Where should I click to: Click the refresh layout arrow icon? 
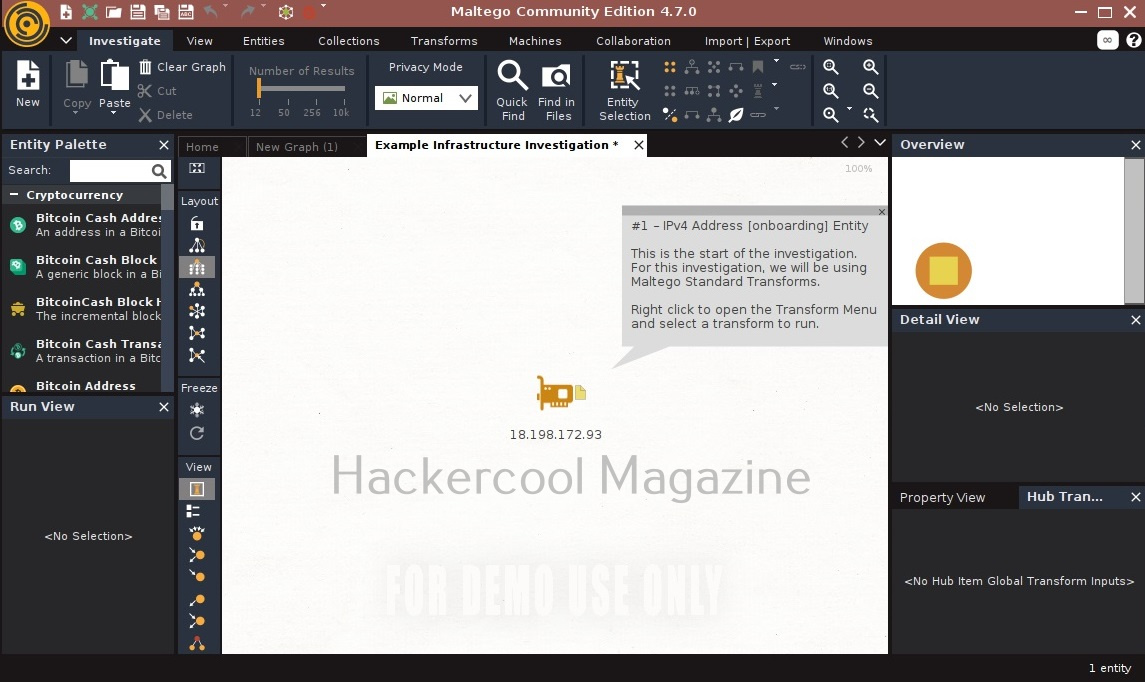[197, 433]
